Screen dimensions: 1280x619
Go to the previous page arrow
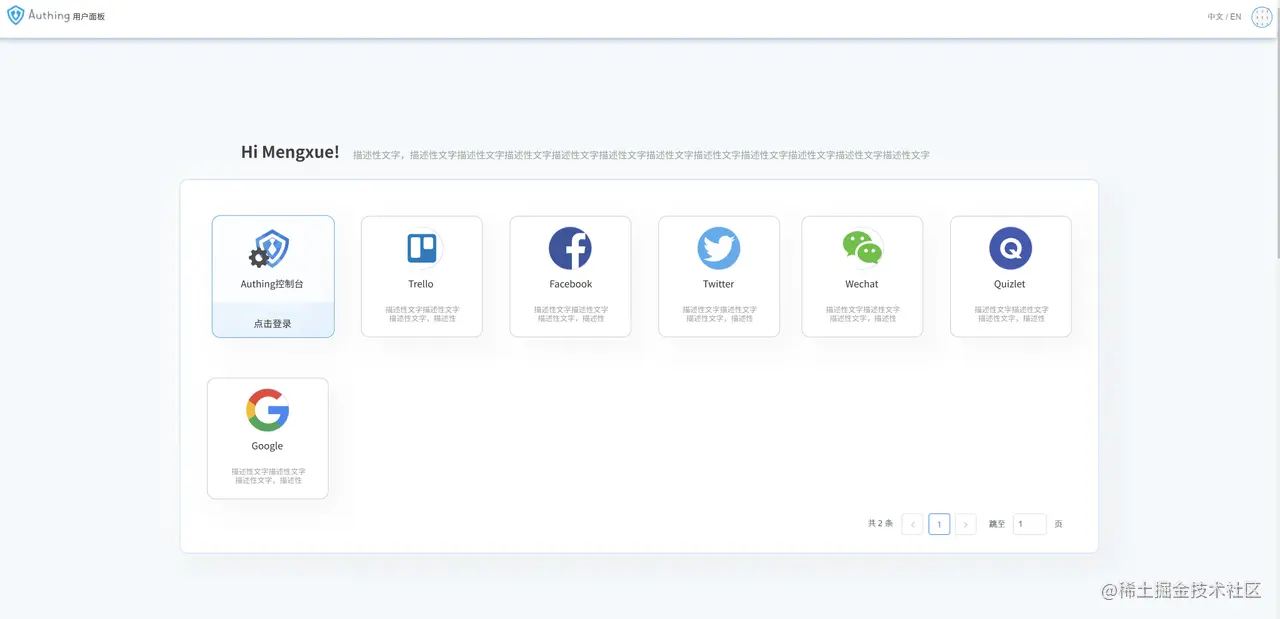tap(912, 524)
